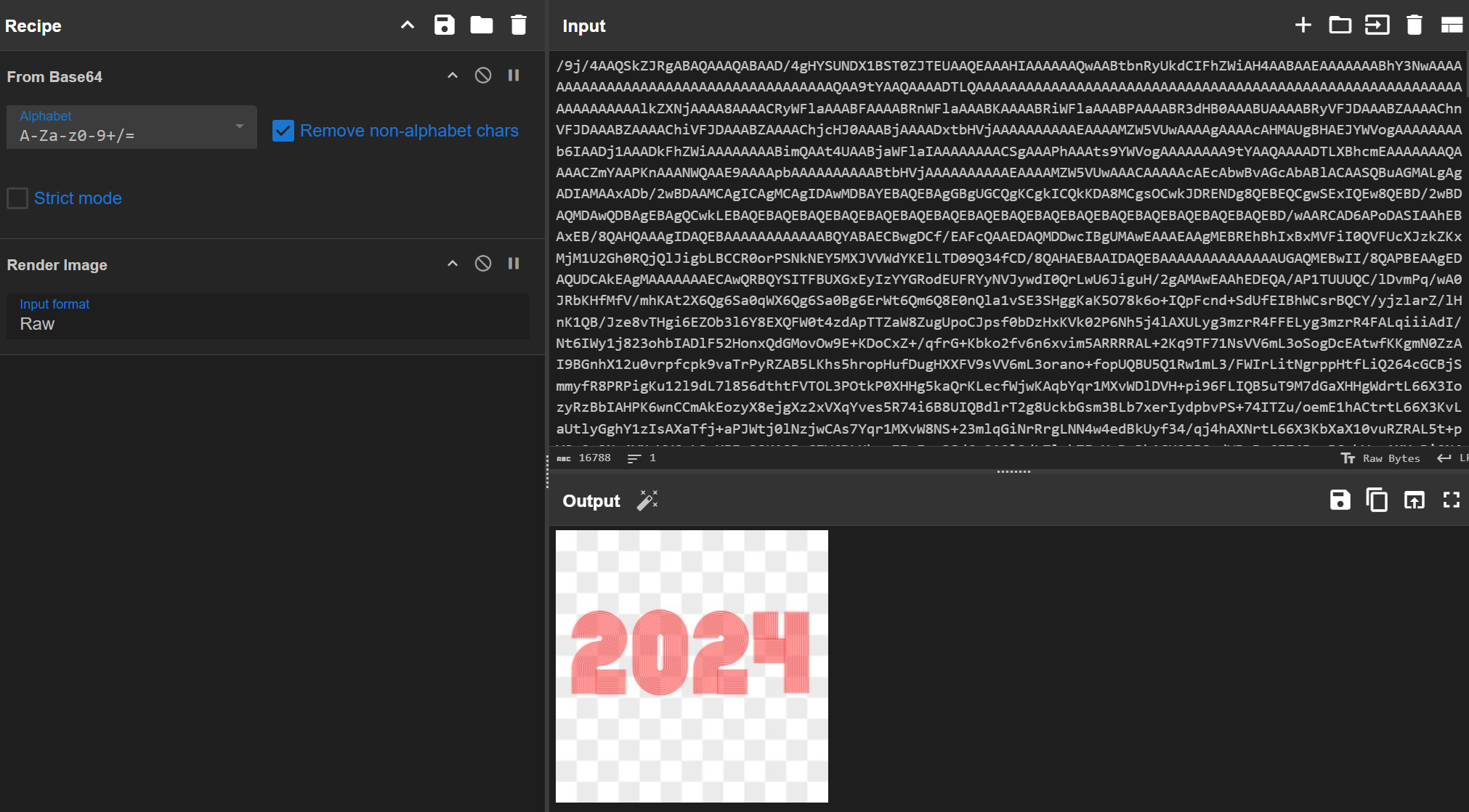This screenshot has height=812, width=1469.
Task: Enable the Strict mode checkbox
Action: coord(17,198)
